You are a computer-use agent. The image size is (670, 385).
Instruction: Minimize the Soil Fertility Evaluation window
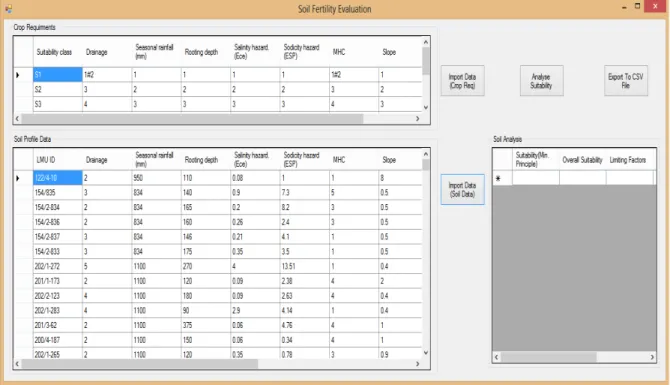tap(624, 7)
